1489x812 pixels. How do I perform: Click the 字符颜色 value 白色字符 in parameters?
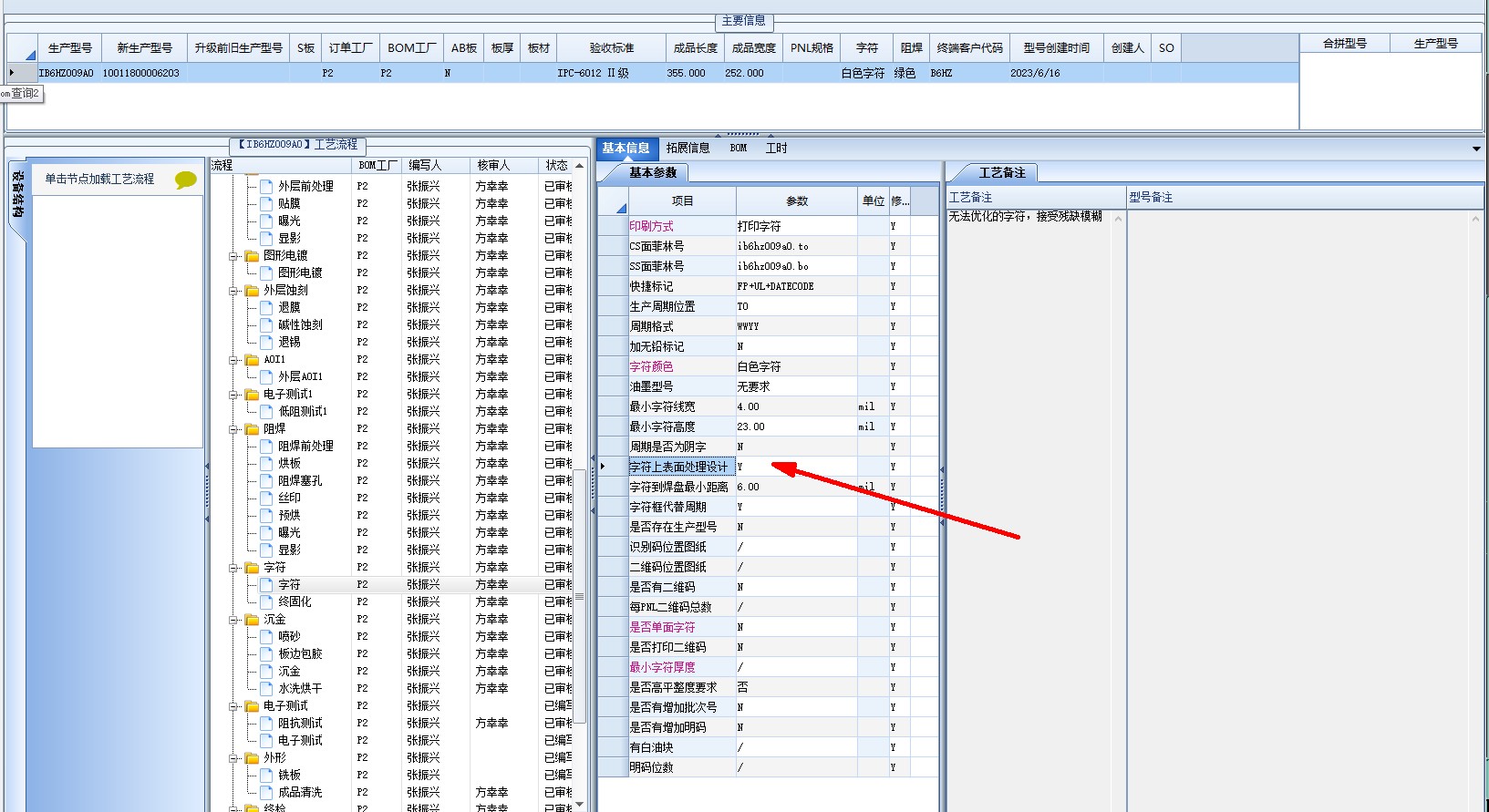760,366
